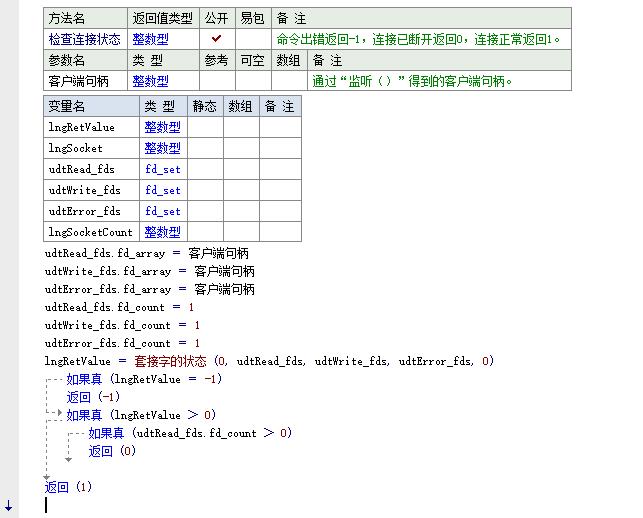Click type 整数型 of variable lngSocket

[162, 148]
